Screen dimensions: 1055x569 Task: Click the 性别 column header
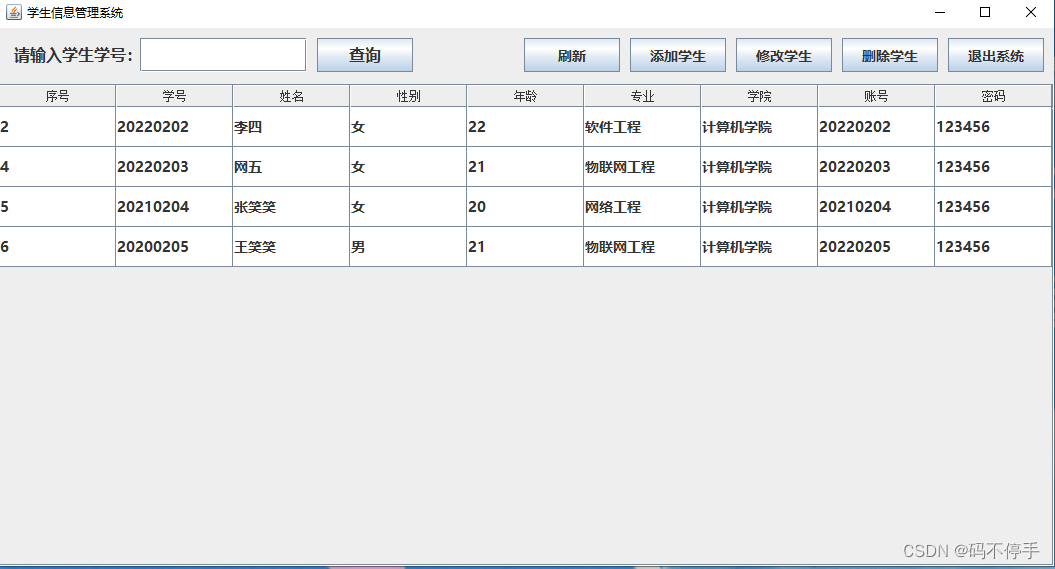[408, 96]
